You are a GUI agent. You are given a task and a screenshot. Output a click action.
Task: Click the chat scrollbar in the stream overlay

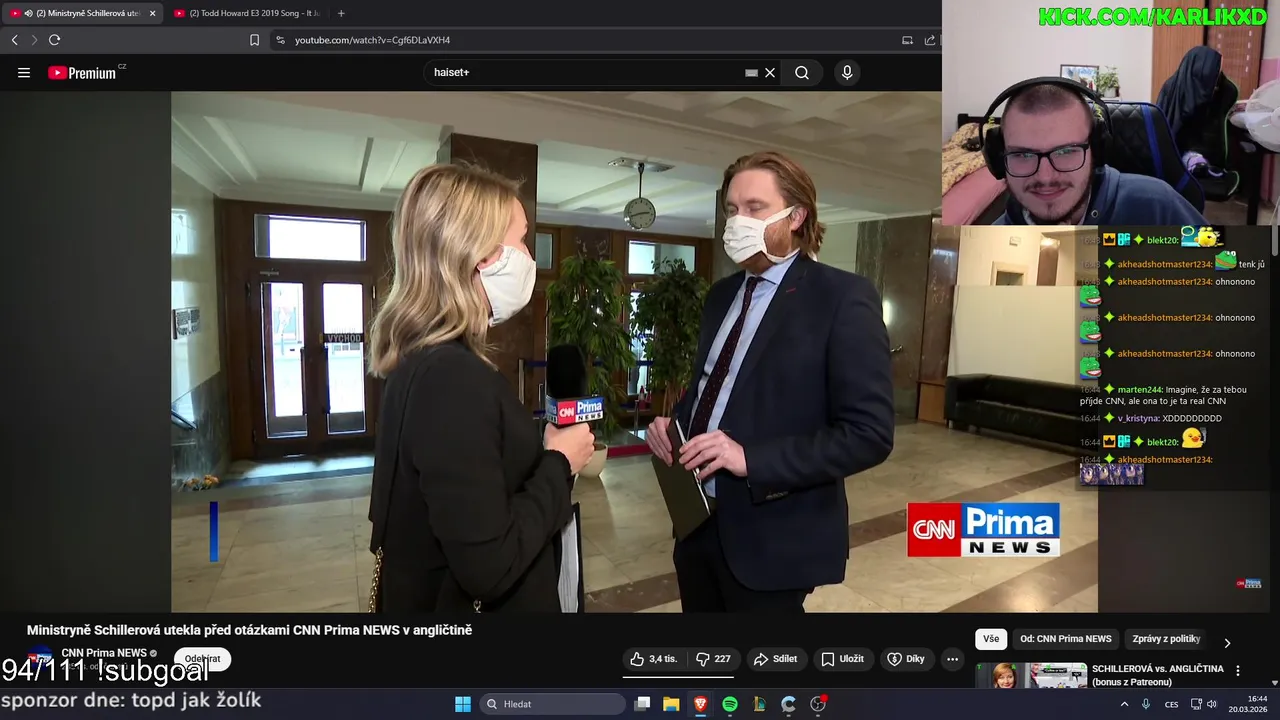coord(1274,240)
